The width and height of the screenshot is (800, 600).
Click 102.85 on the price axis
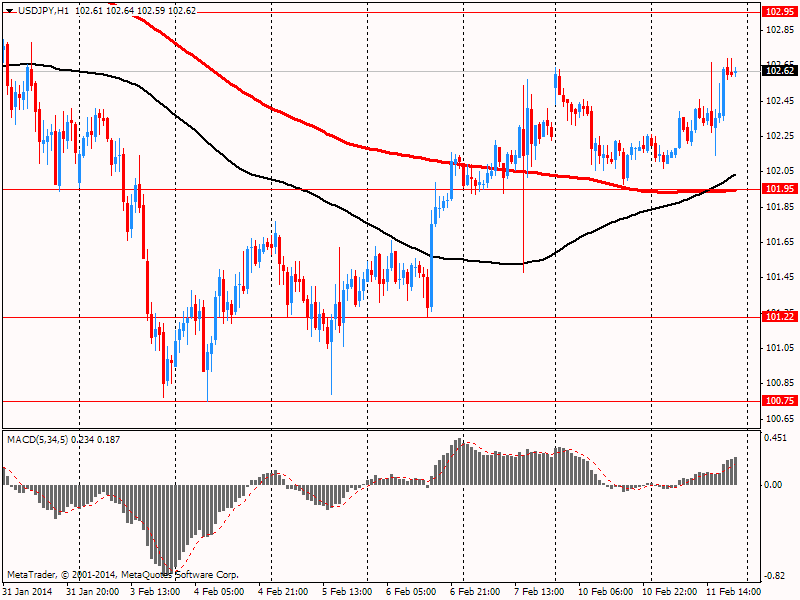tap(780, 30)
